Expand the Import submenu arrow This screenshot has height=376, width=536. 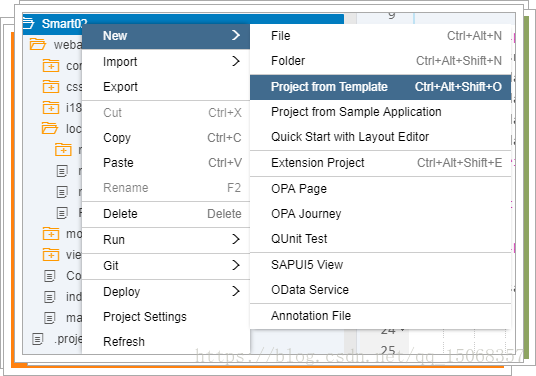point(236,61)
